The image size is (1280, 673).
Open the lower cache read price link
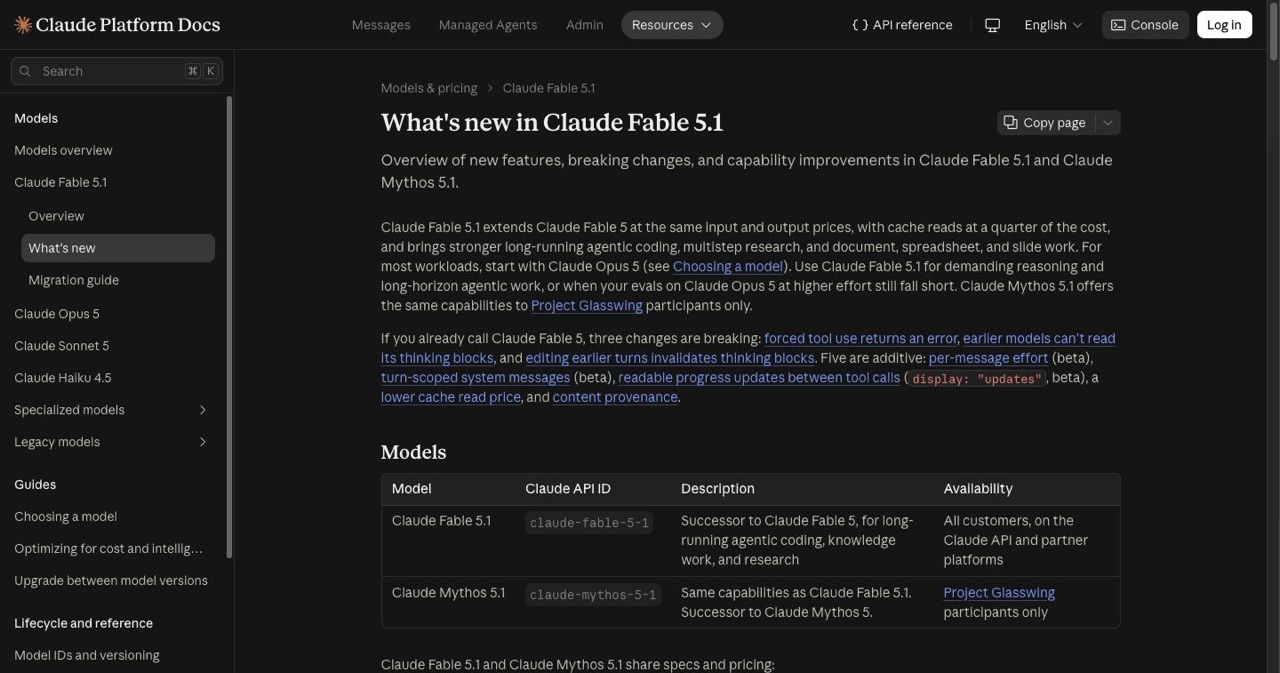pos(451,398)
